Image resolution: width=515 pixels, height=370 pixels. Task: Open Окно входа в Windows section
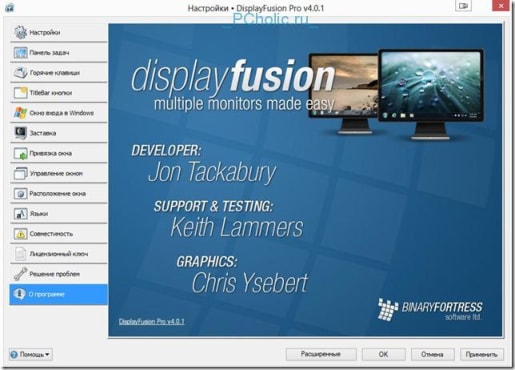click(62, 113)
